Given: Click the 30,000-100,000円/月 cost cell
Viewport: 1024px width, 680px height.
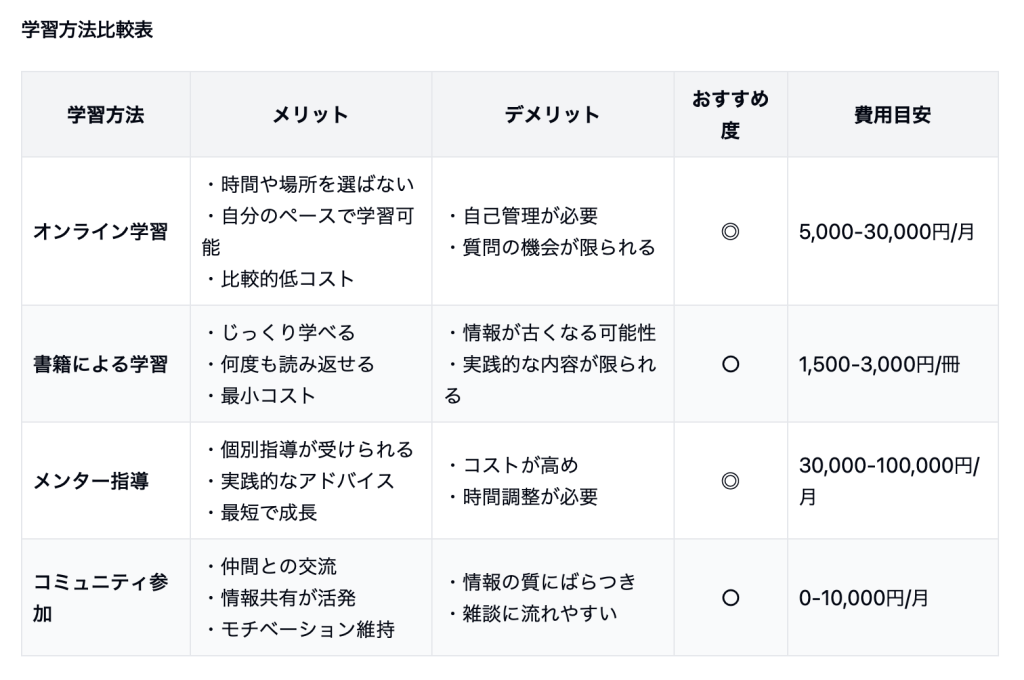Looking at the screenshot, I should click(889, 481).
